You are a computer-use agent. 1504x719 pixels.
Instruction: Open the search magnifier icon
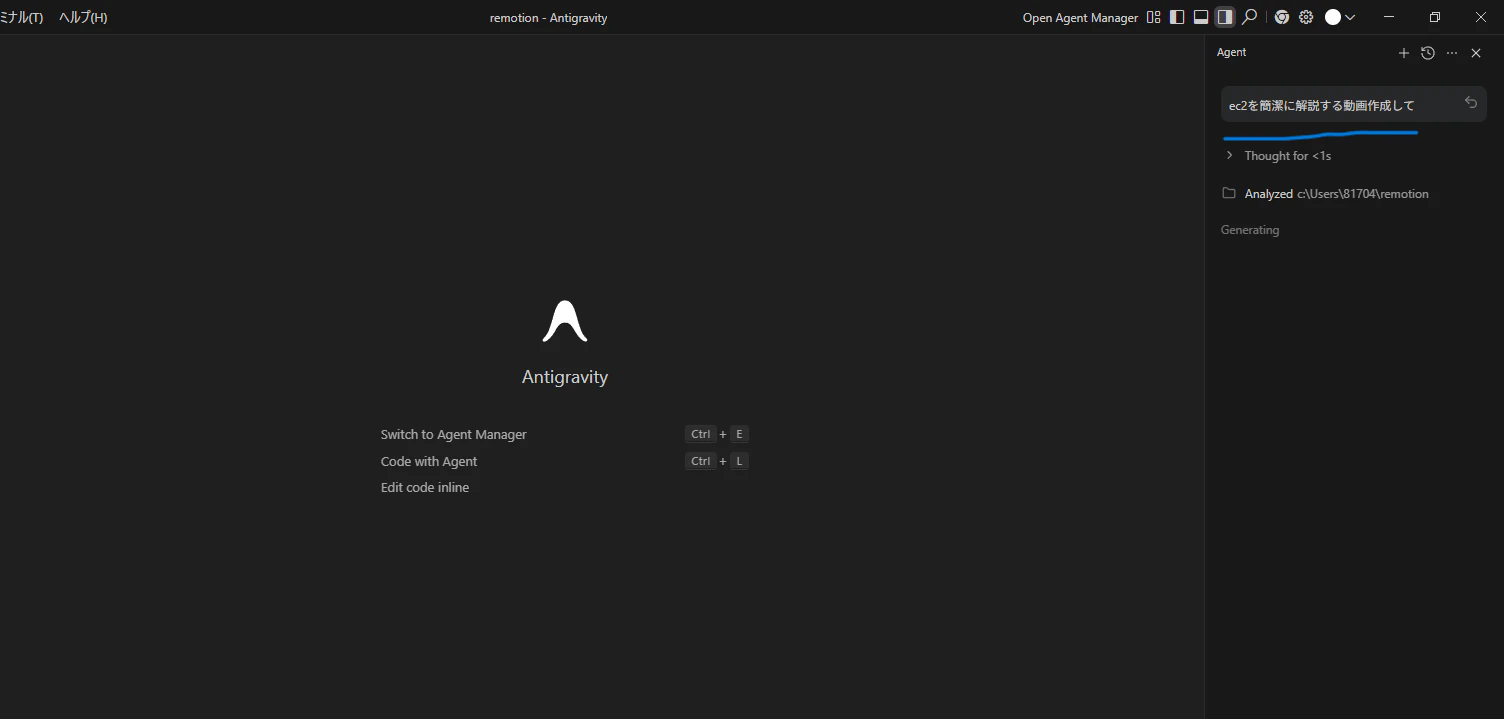[x=1249, y=17]
